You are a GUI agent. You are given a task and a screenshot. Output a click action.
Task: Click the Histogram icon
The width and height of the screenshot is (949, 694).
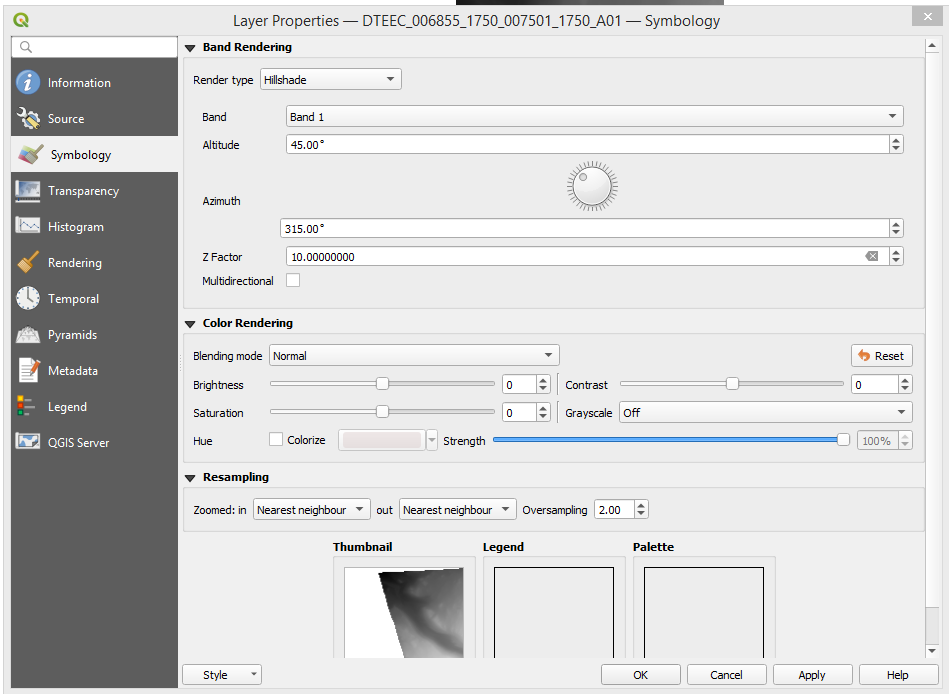[28, 226]
